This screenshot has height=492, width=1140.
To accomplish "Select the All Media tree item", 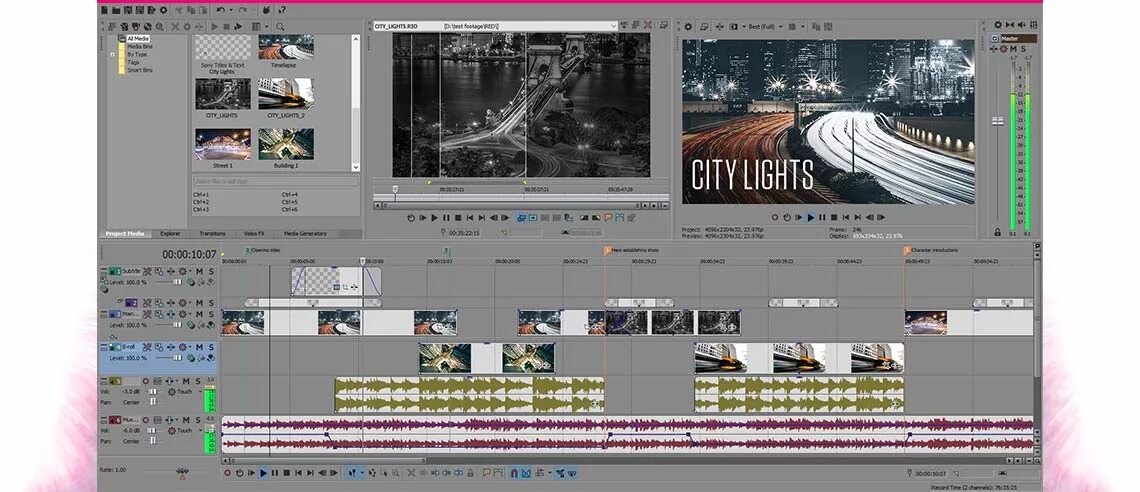I will tap(138, 39).
